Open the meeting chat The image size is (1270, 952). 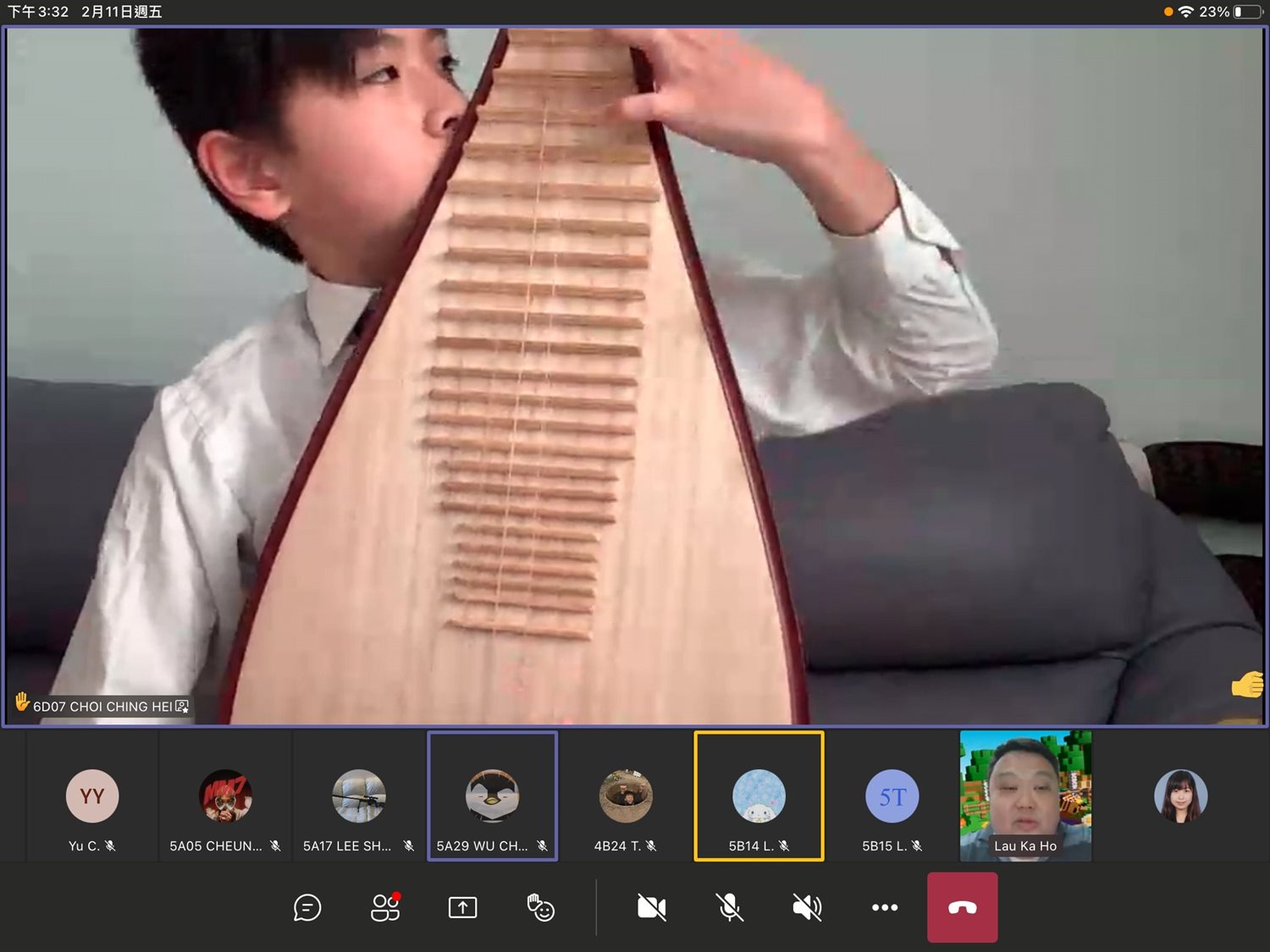coord(306,908)
